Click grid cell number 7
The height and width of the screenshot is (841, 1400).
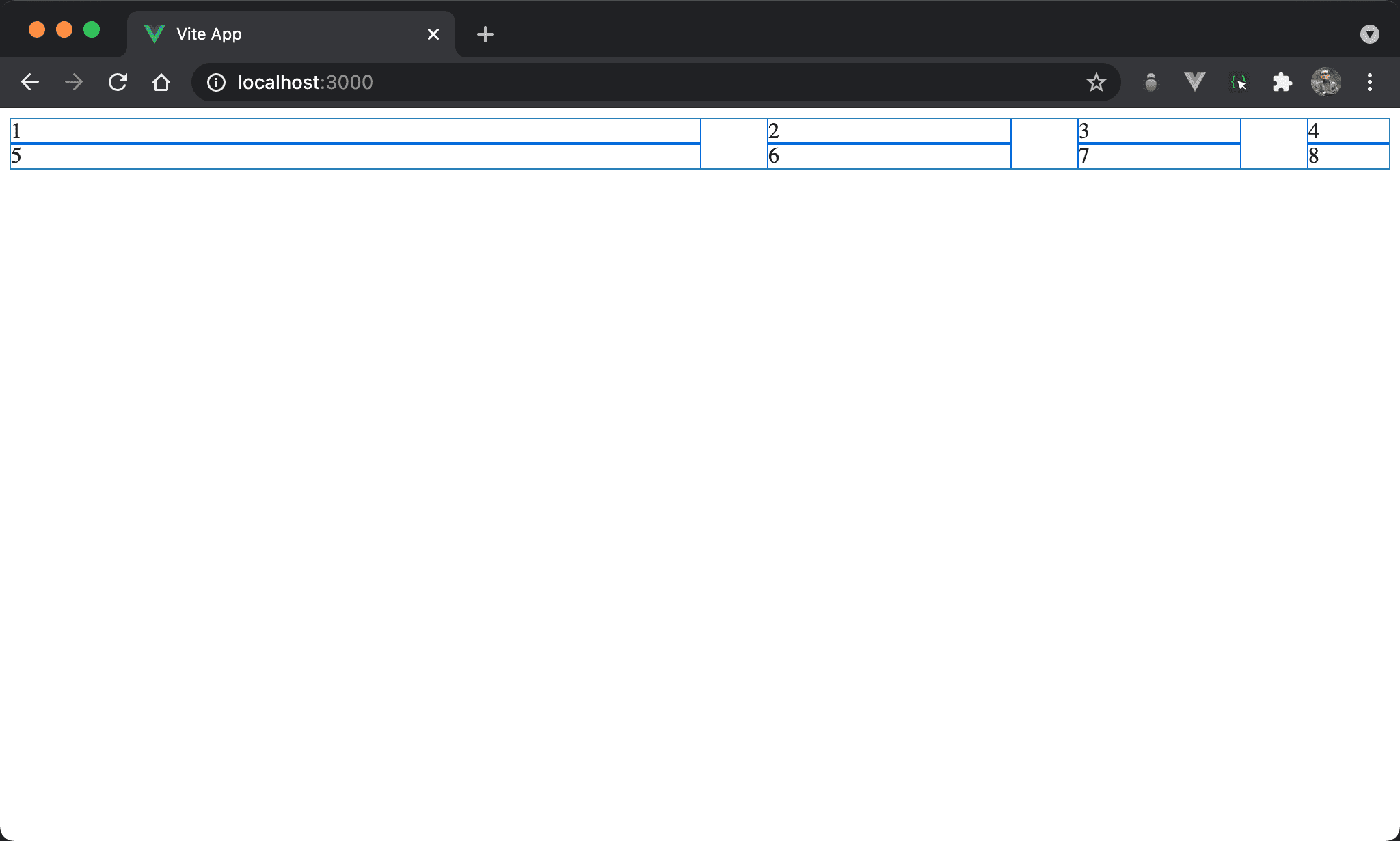(1159, 157)
